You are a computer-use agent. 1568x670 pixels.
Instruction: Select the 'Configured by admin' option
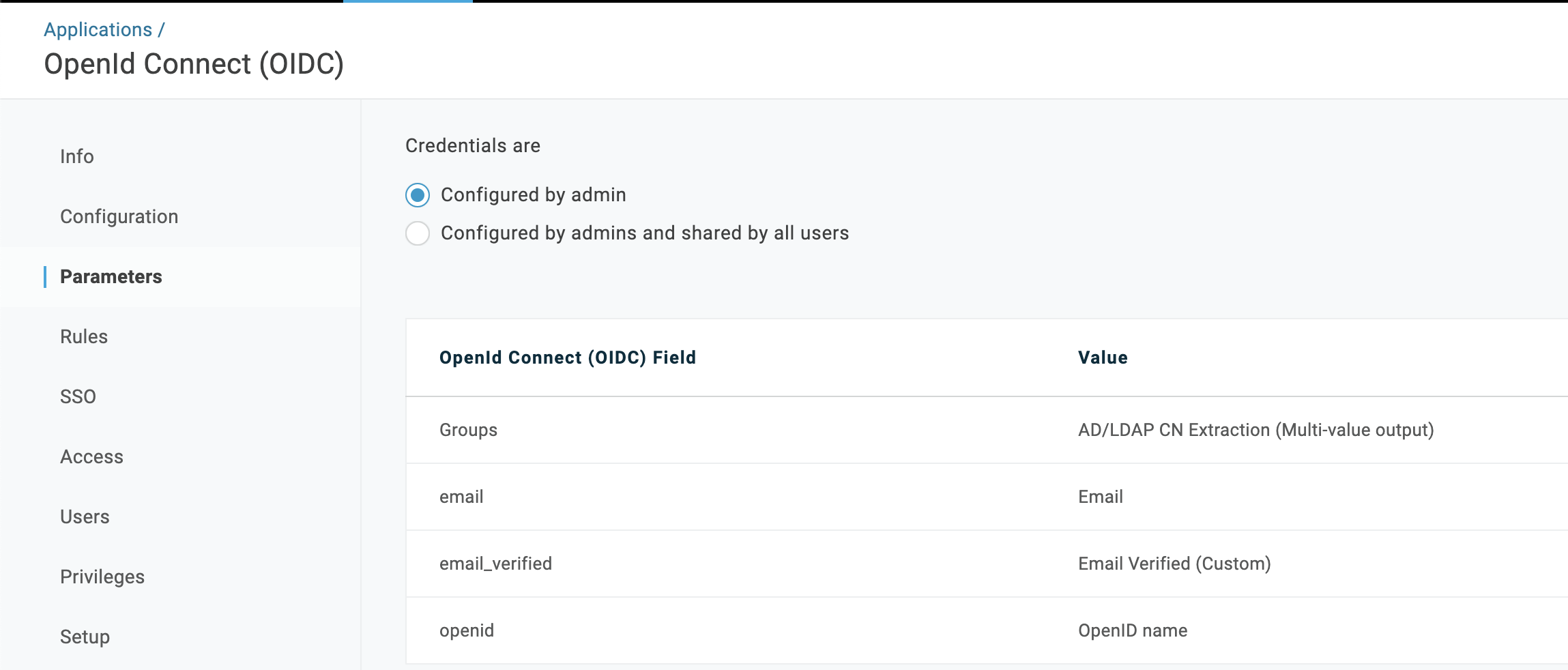(x=417, y=194)
